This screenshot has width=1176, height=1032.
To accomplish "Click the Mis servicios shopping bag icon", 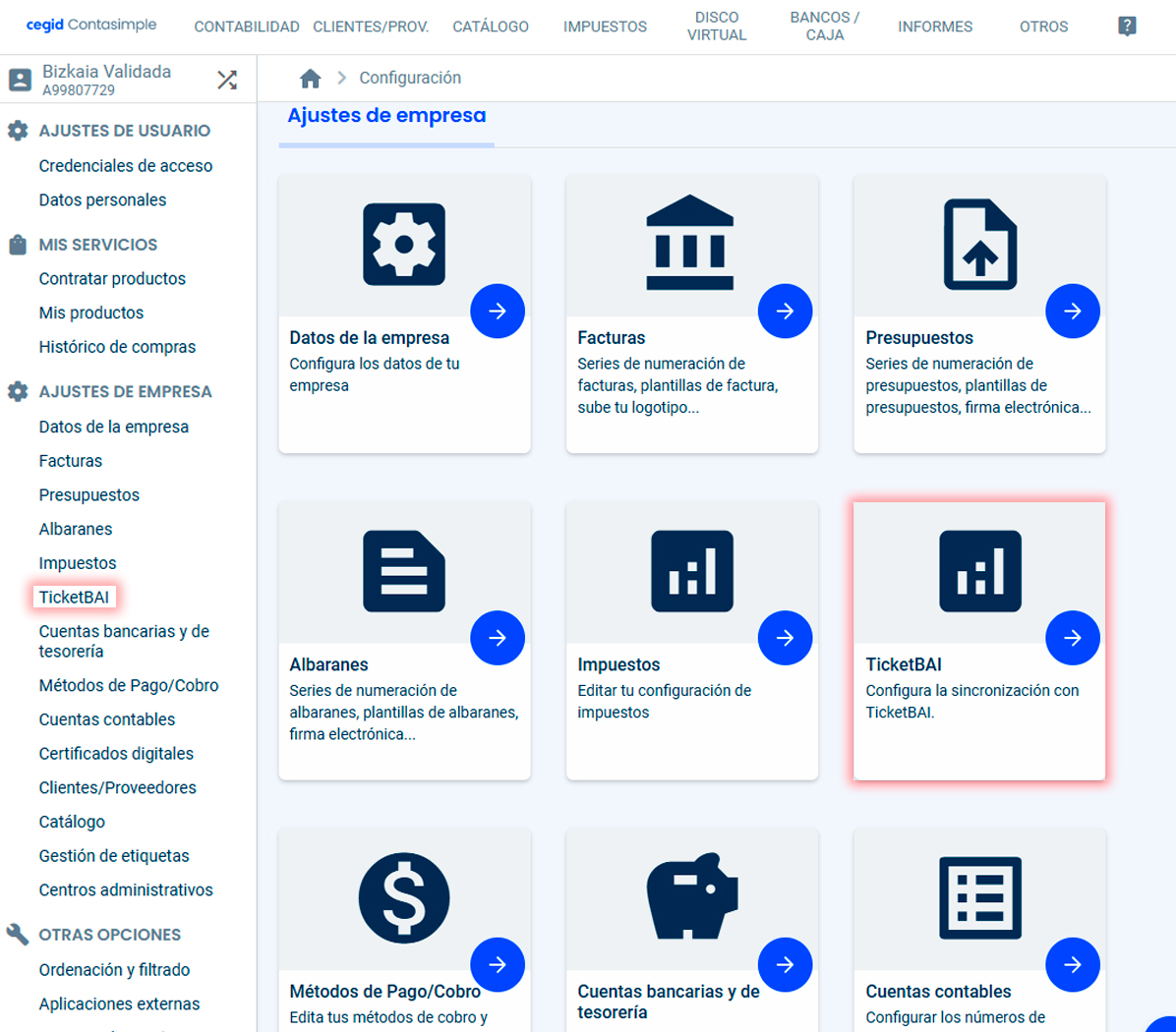I will [x=18, y=245].
